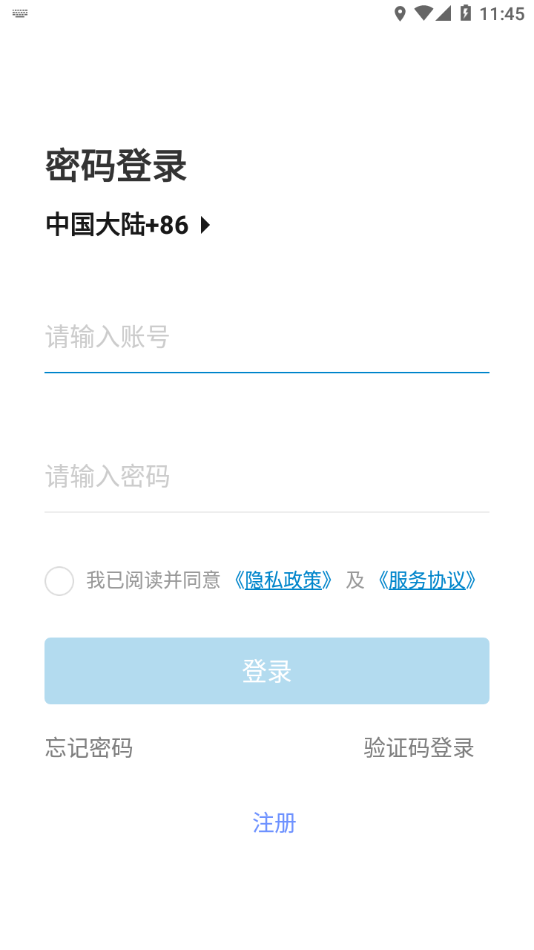Tap the 我已阅读并同意 agreement label
This screenshot has width=534, height=950.
pos(153,580)
